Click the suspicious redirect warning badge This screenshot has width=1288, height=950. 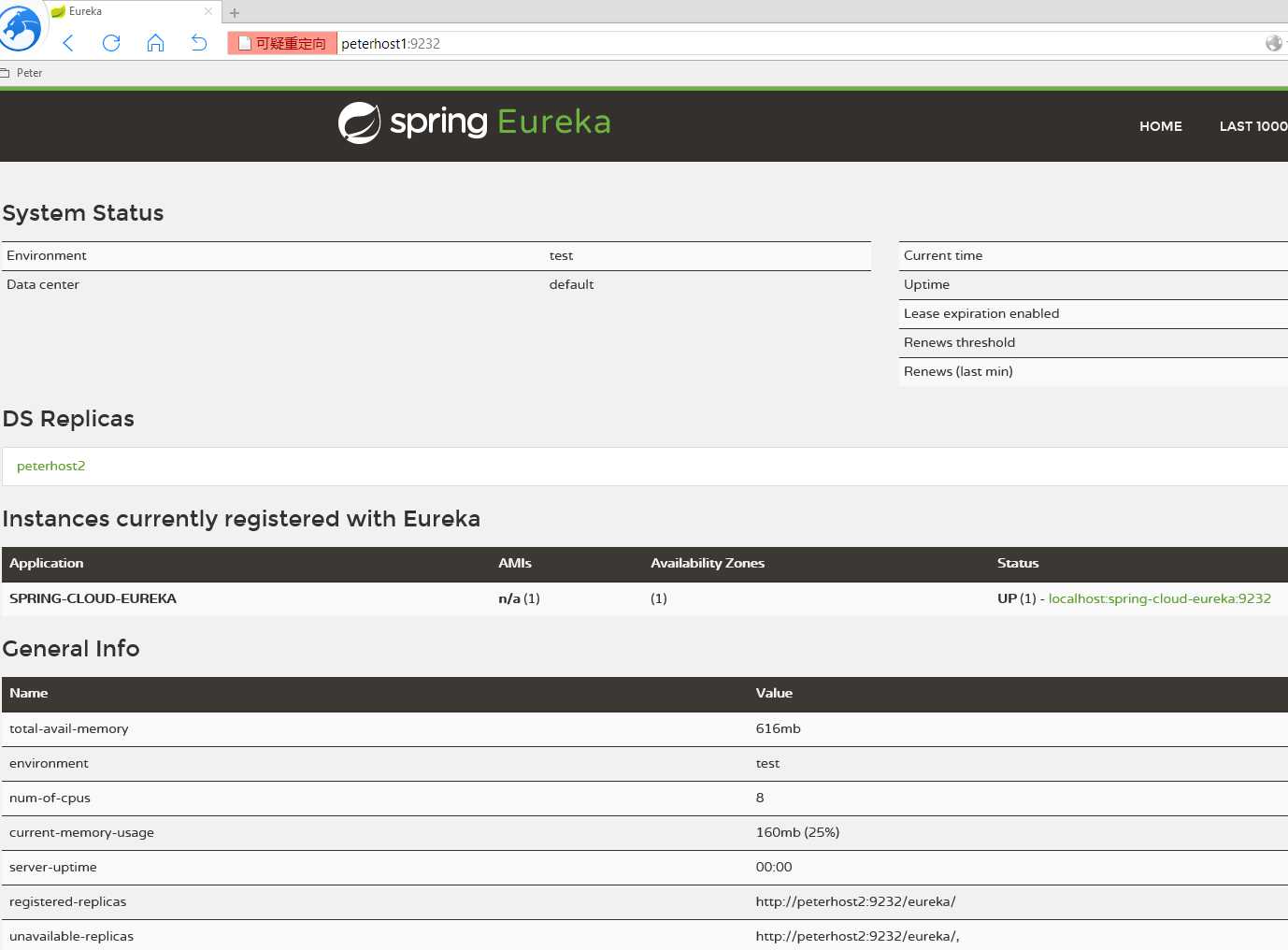coord(282,43)
